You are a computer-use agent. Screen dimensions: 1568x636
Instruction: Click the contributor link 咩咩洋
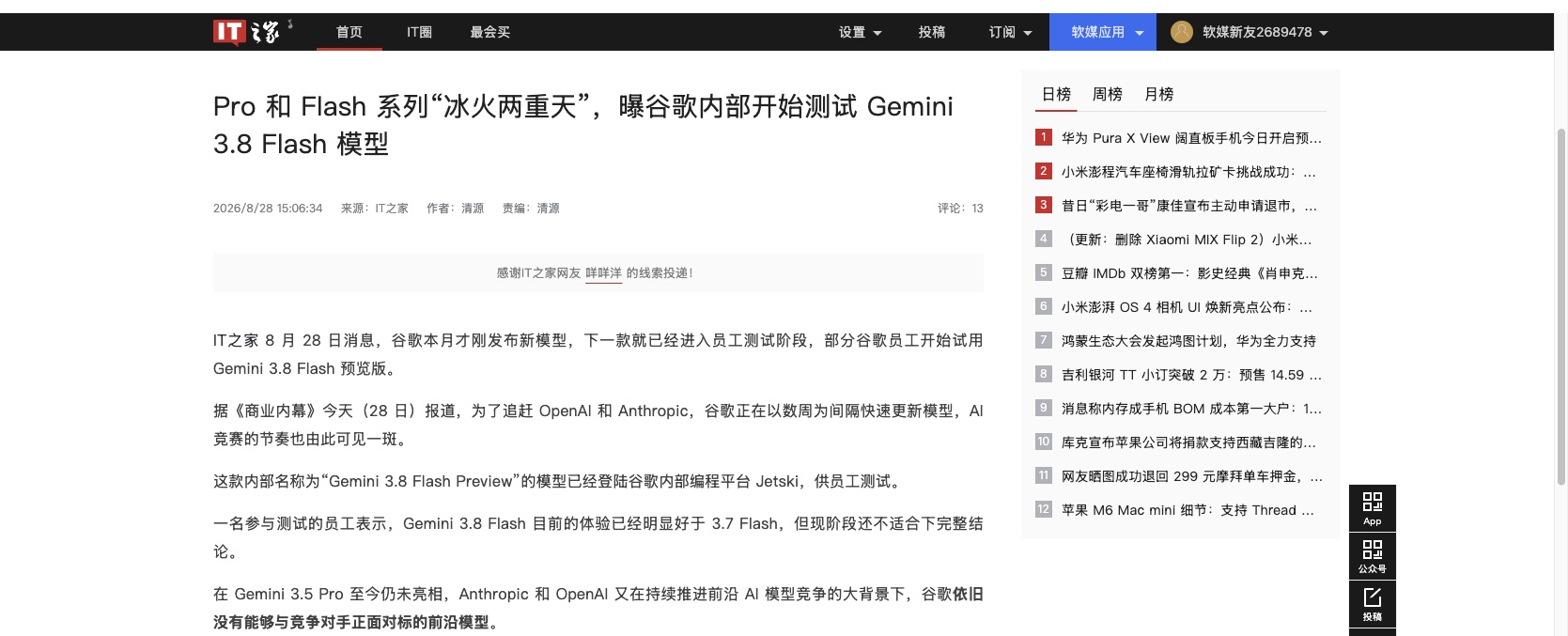click(603, 273)
